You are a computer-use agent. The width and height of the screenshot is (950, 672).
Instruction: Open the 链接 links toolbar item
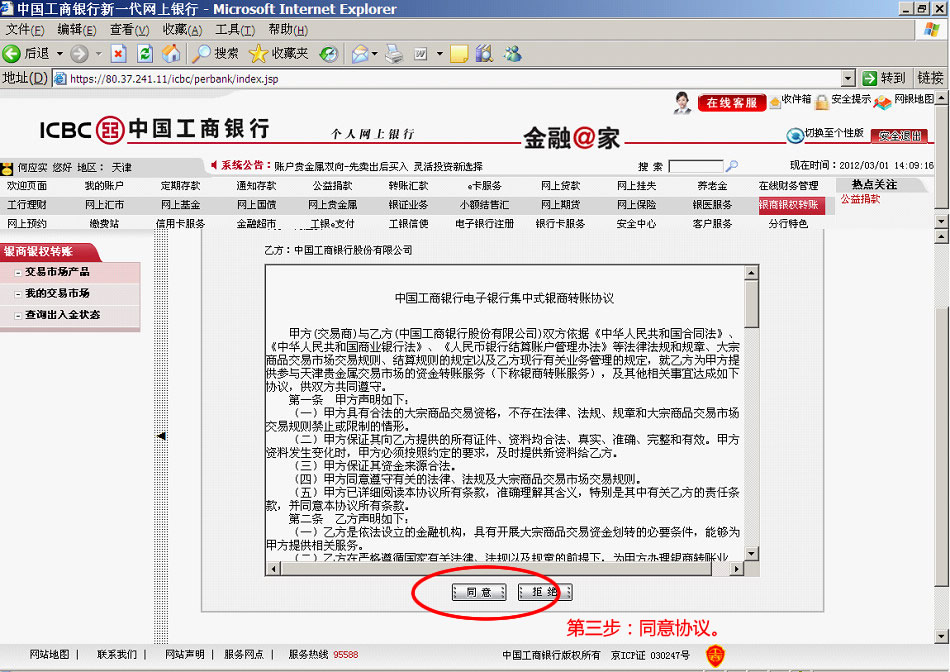click(x=930, y=78)
